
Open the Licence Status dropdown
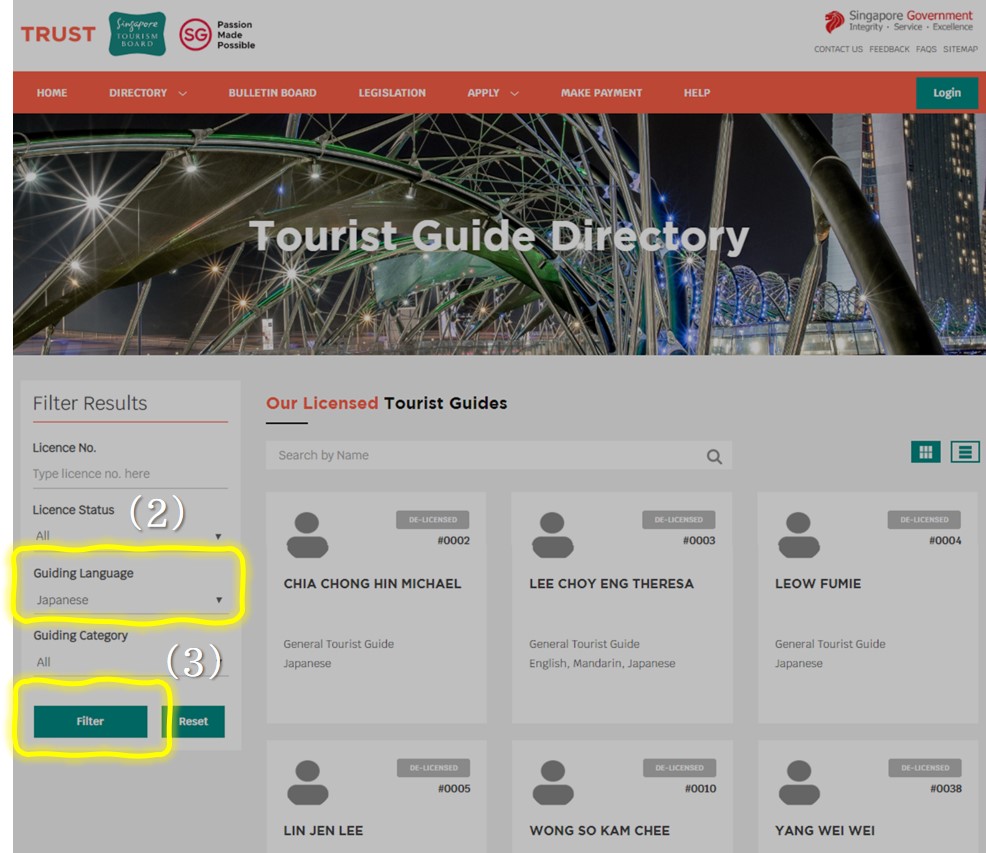(x=128, y=536)
